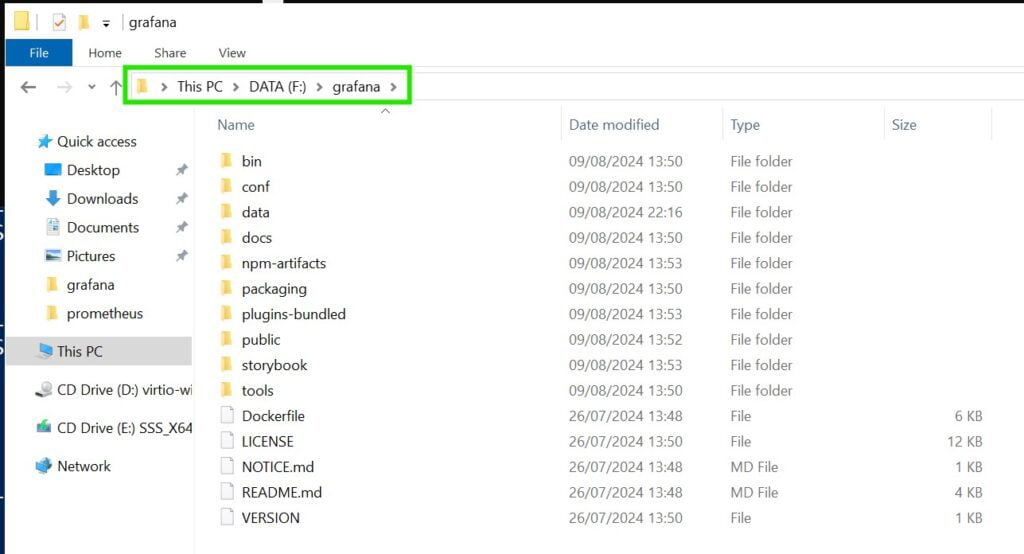The image size is (1024, 554).
Task: Expand Customize Quick Access Toolbar dropdown
Action: 106,23
